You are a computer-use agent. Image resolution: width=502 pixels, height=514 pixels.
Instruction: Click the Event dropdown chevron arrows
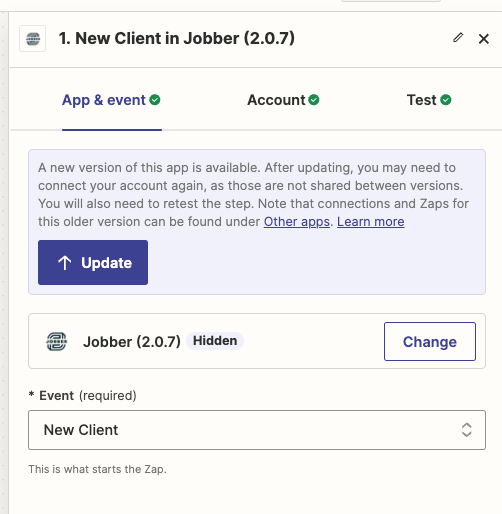pyautogui.click(x=467, y=430)
